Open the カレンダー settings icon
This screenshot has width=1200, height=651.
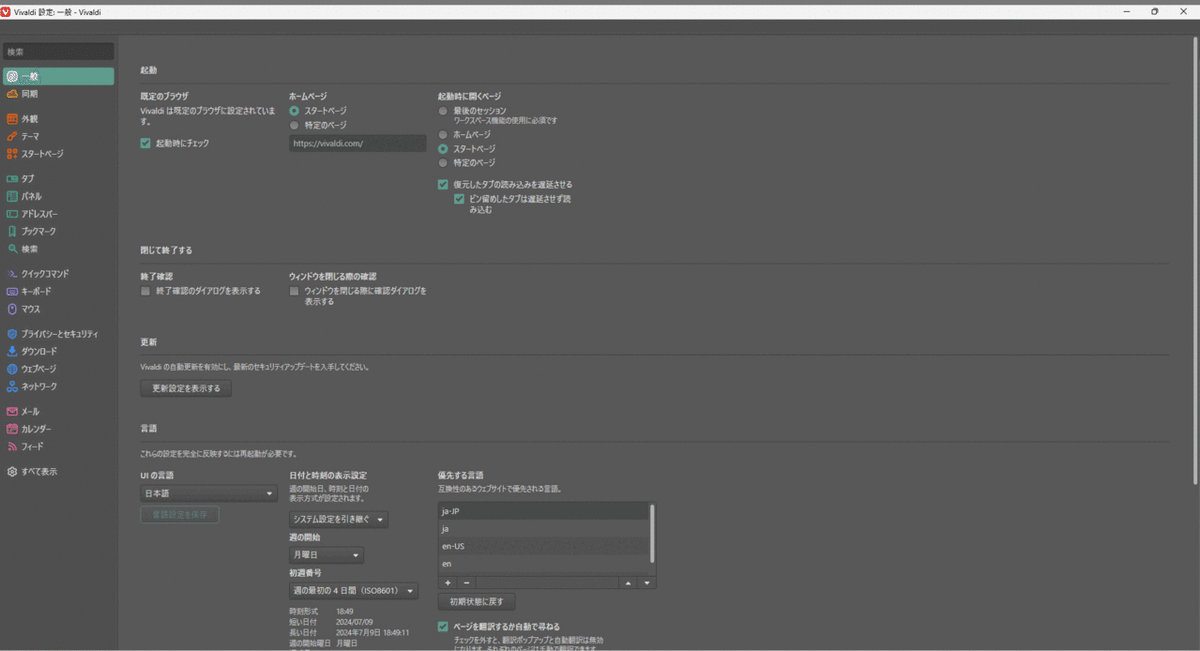pos(12,429)
